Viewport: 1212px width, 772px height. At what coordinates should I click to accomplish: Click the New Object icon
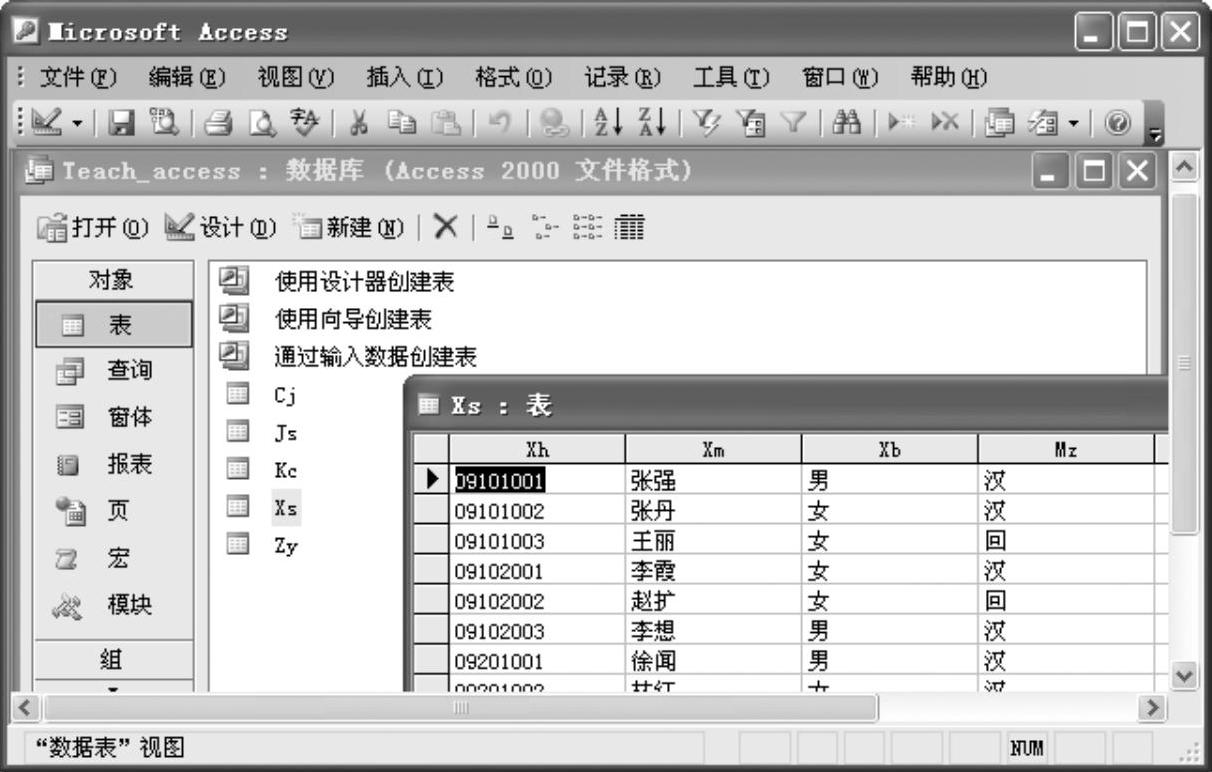(1043, 123)
